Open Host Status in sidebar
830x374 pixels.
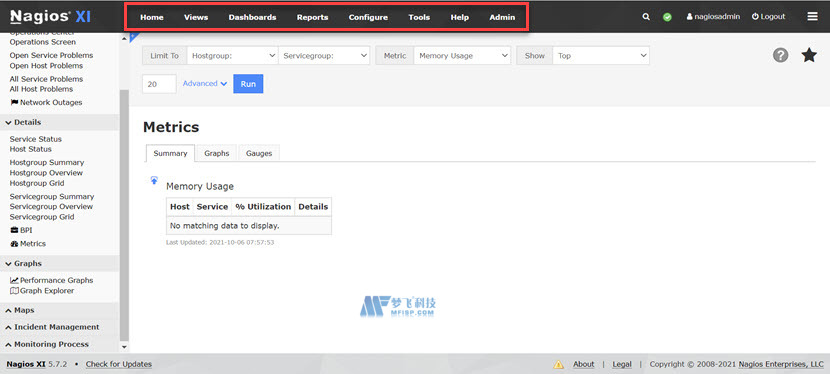tap(31, 149)
